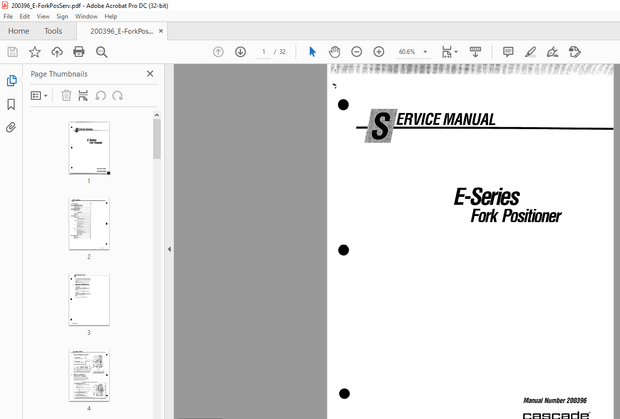This screenshot has width=620, height=419.
Task: Close the 200396_E-ForkPos document tab
Action: tap(161, 31)
